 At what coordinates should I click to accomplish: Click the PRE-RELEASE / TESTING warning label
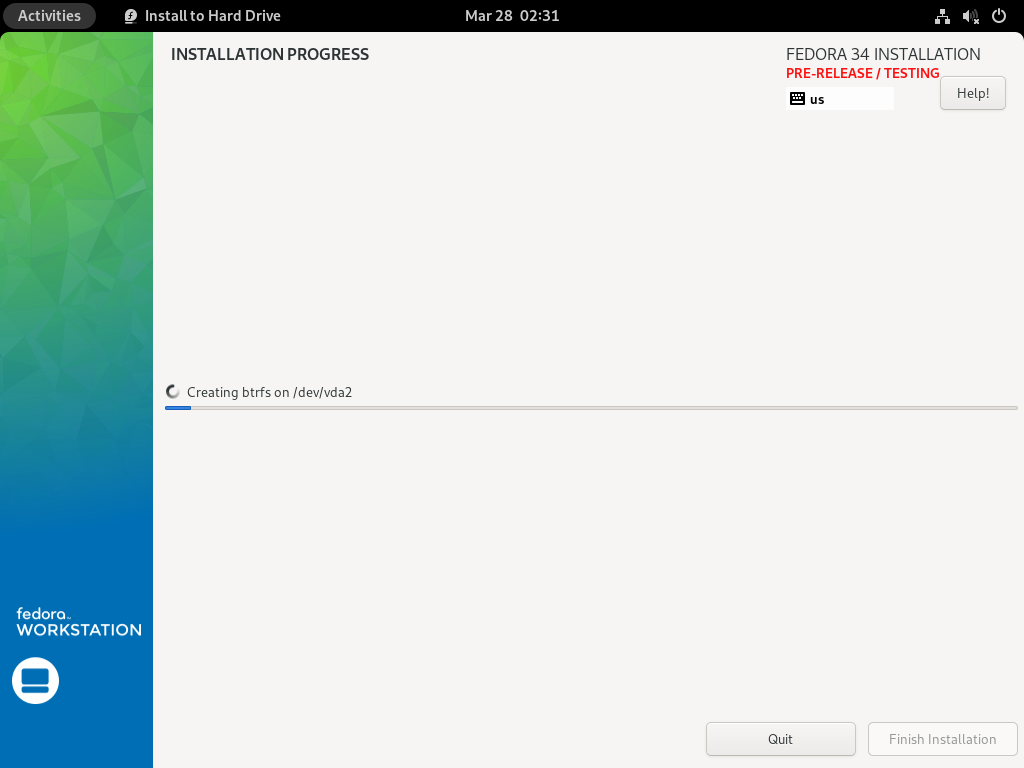click(862, 72)
